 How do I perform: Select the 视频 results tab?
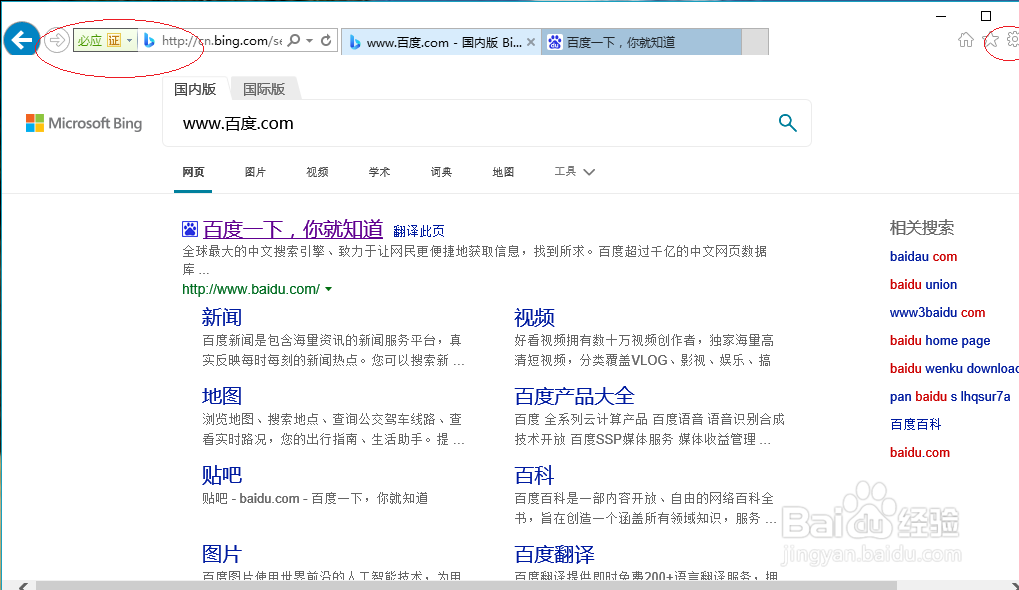coord(317,172)
